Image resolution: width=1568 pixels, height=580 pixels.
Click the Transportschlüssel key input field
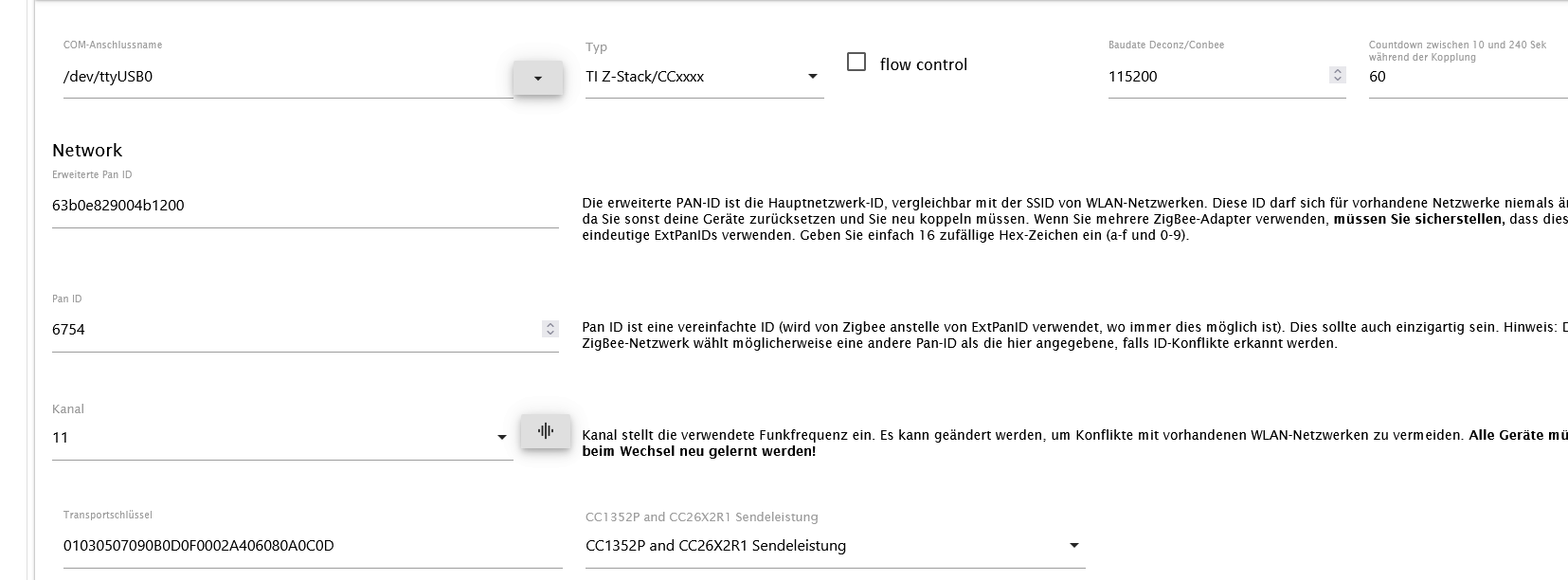click(311, 546)
